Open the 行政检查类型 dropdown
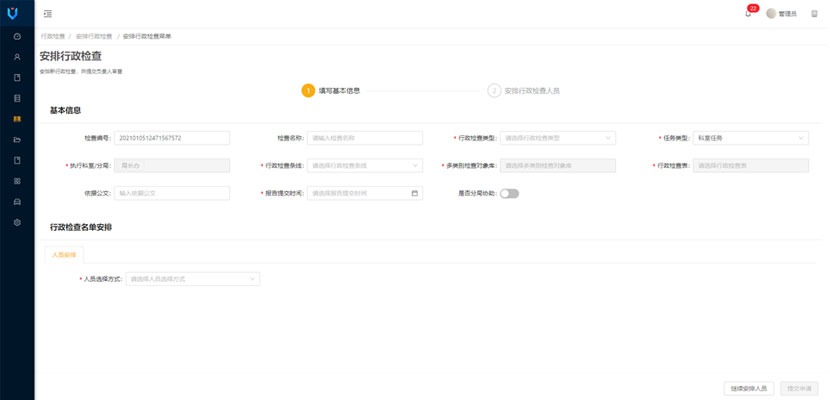The height and width of the screenshot is (400, 830). (x=558, y=138)
